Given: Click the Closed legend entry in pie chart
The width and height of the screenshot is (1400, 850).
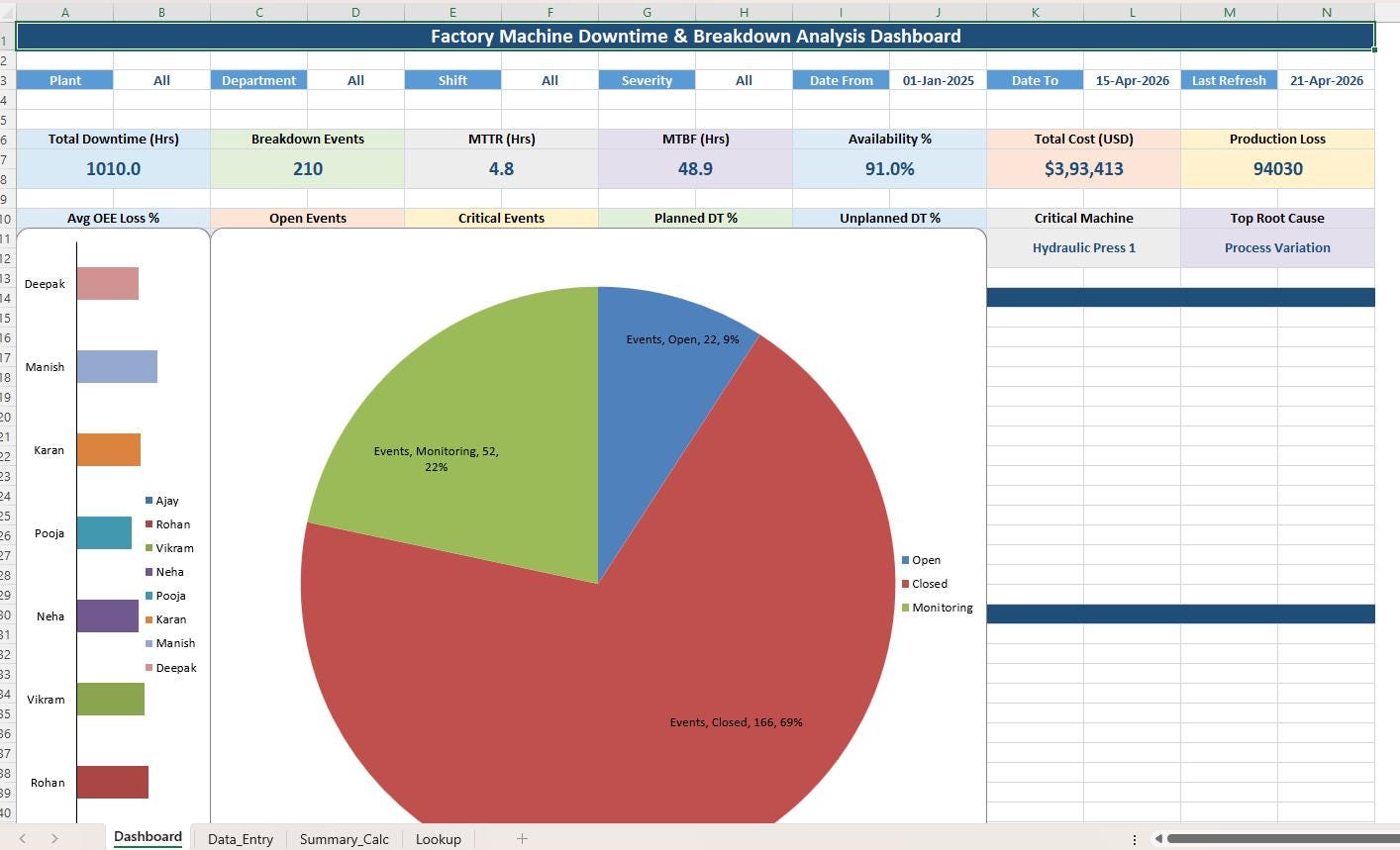Looking at the screenshot, I should click(925, 584).
